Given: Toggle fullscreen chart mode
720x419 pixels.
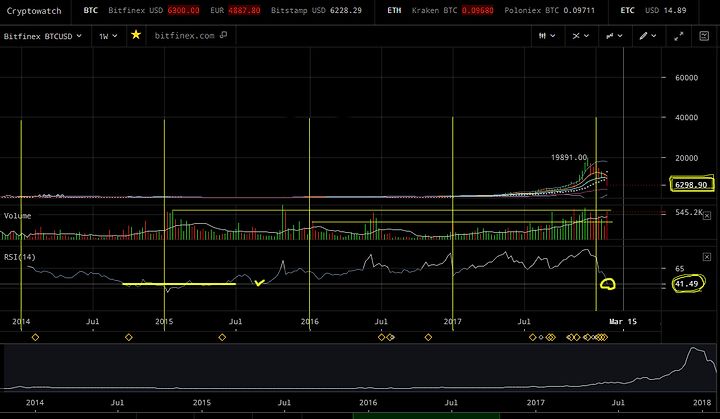Looking at the screenshot, I should 679,36.
